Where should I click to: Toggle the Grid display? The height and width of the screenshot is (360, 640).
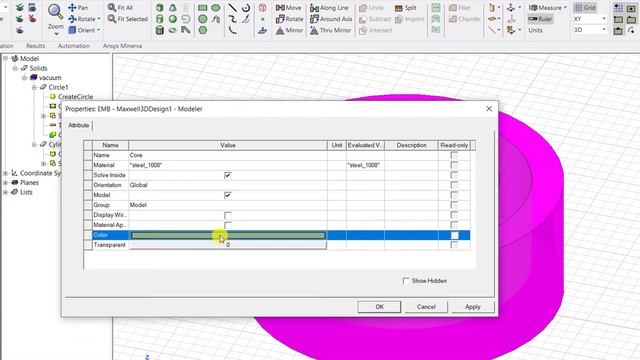tap(584, 8)
